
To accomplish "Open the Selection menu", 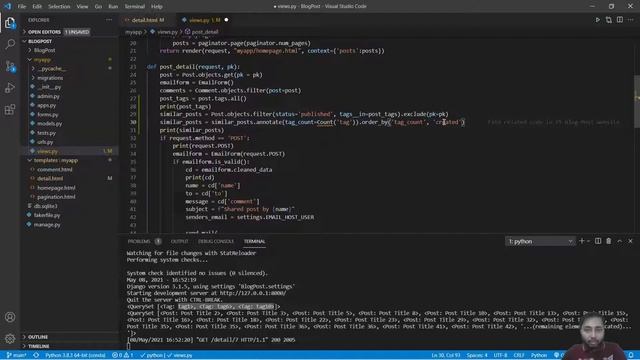I will coord(59,7).
